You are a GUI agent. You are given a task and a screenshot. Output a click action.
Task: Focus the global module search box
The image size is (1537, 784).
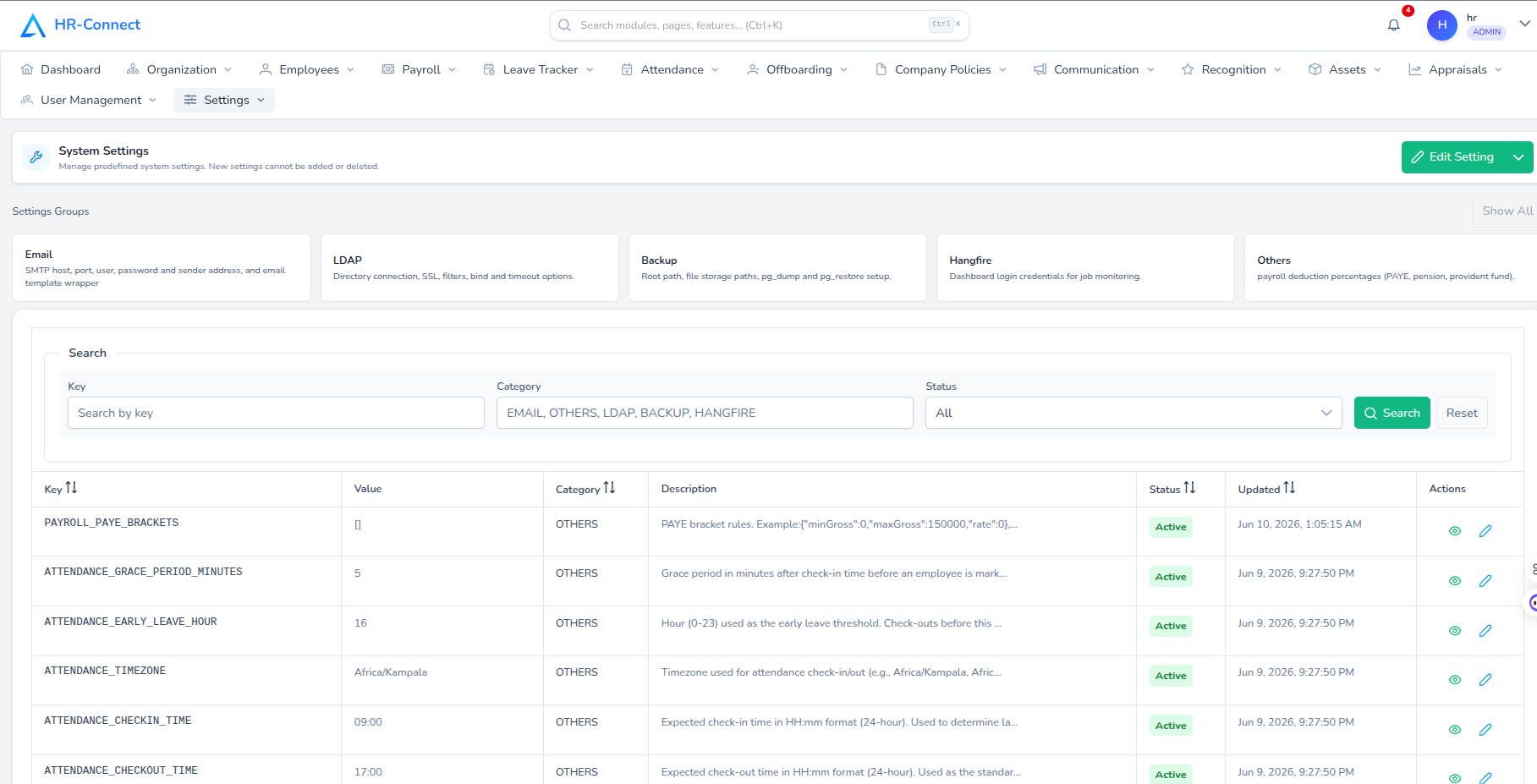[x=759, y=25]
